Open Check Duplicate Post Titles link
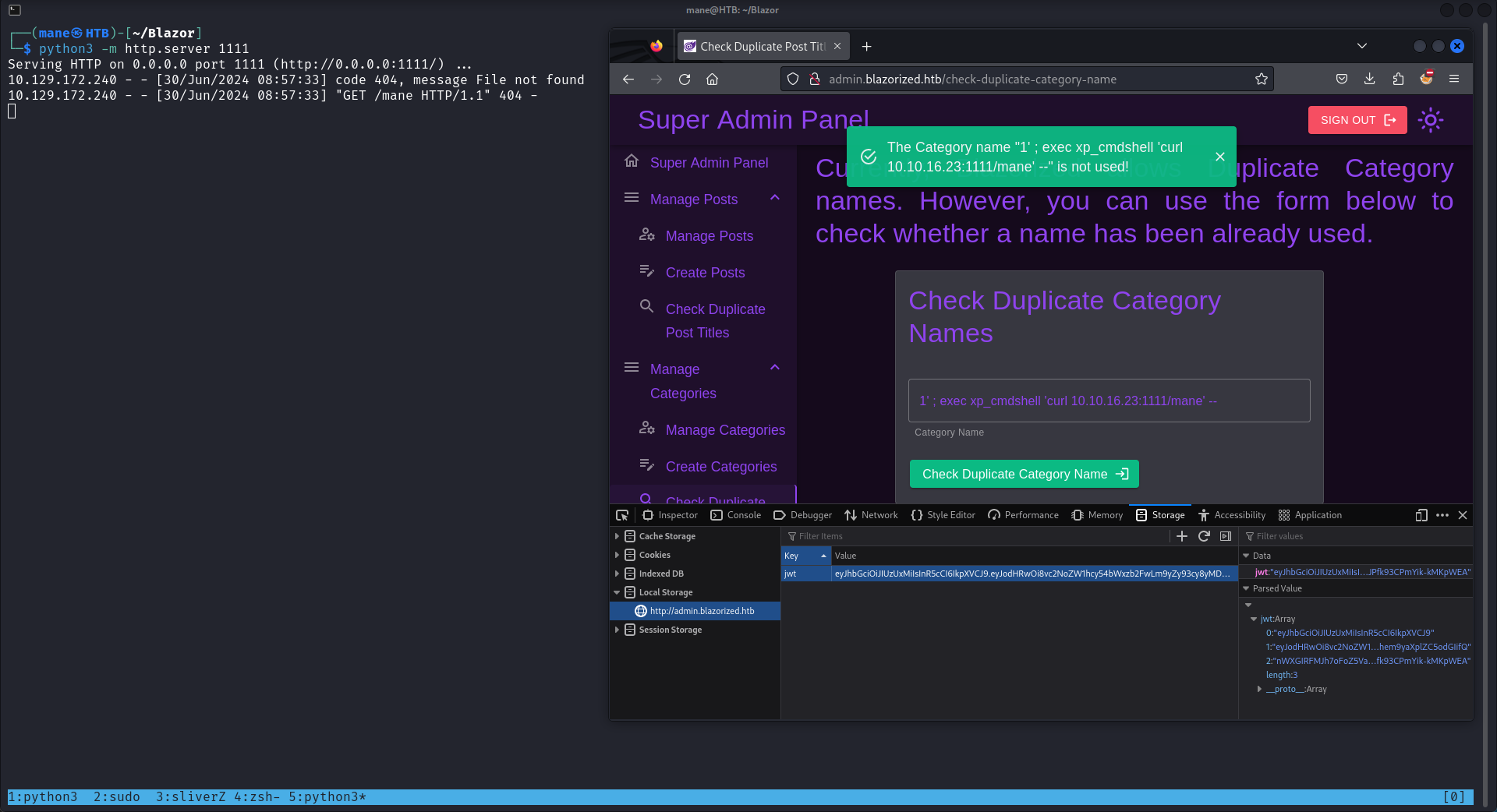This screenshot has height=812, width=1497. click(715, 320)
